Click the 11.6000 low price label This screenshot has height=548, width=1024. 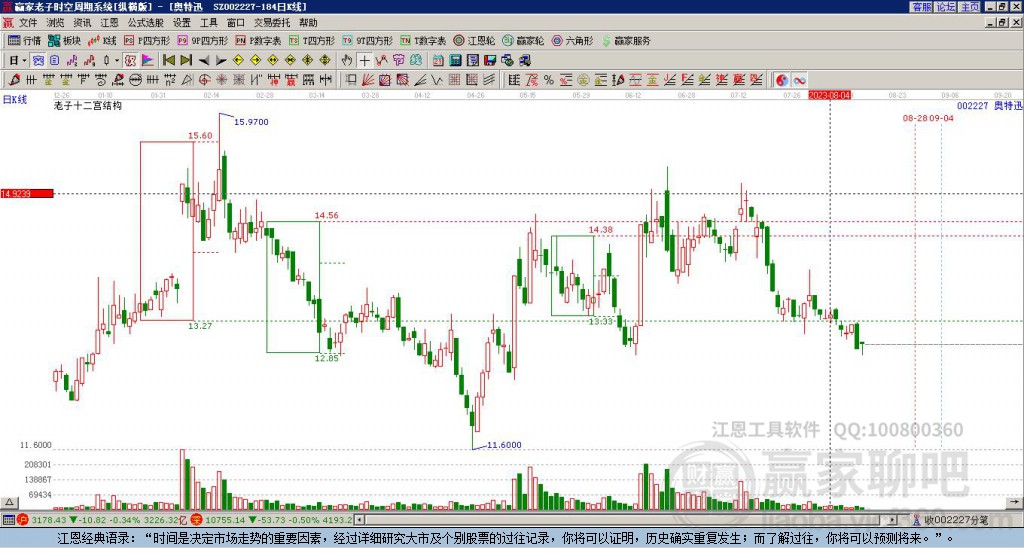(504, 445)
